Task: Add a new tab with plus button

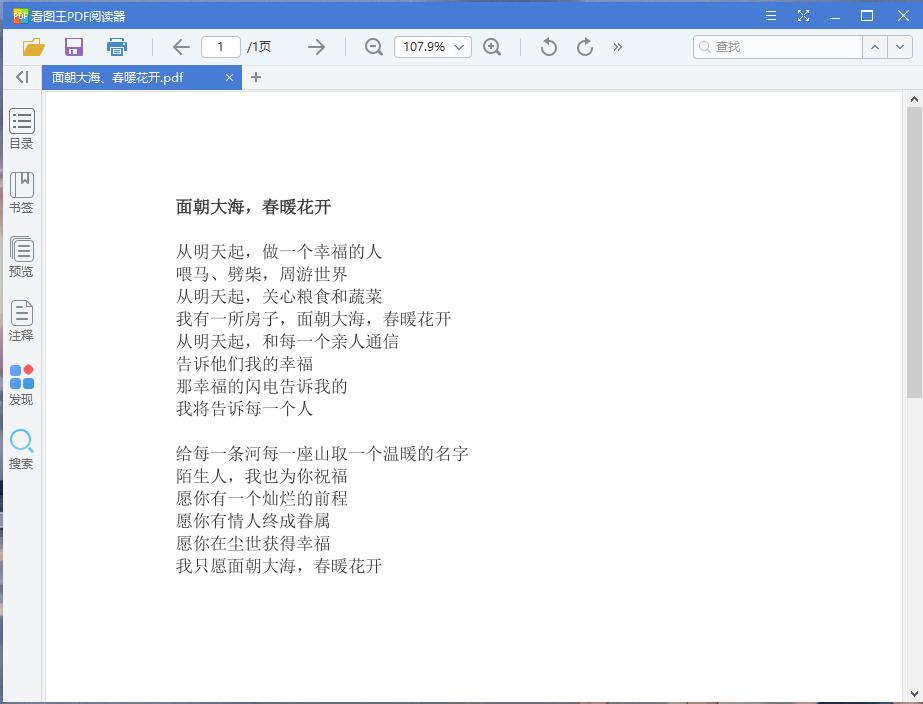Action: pyautogui.click(x=255, y=77)
